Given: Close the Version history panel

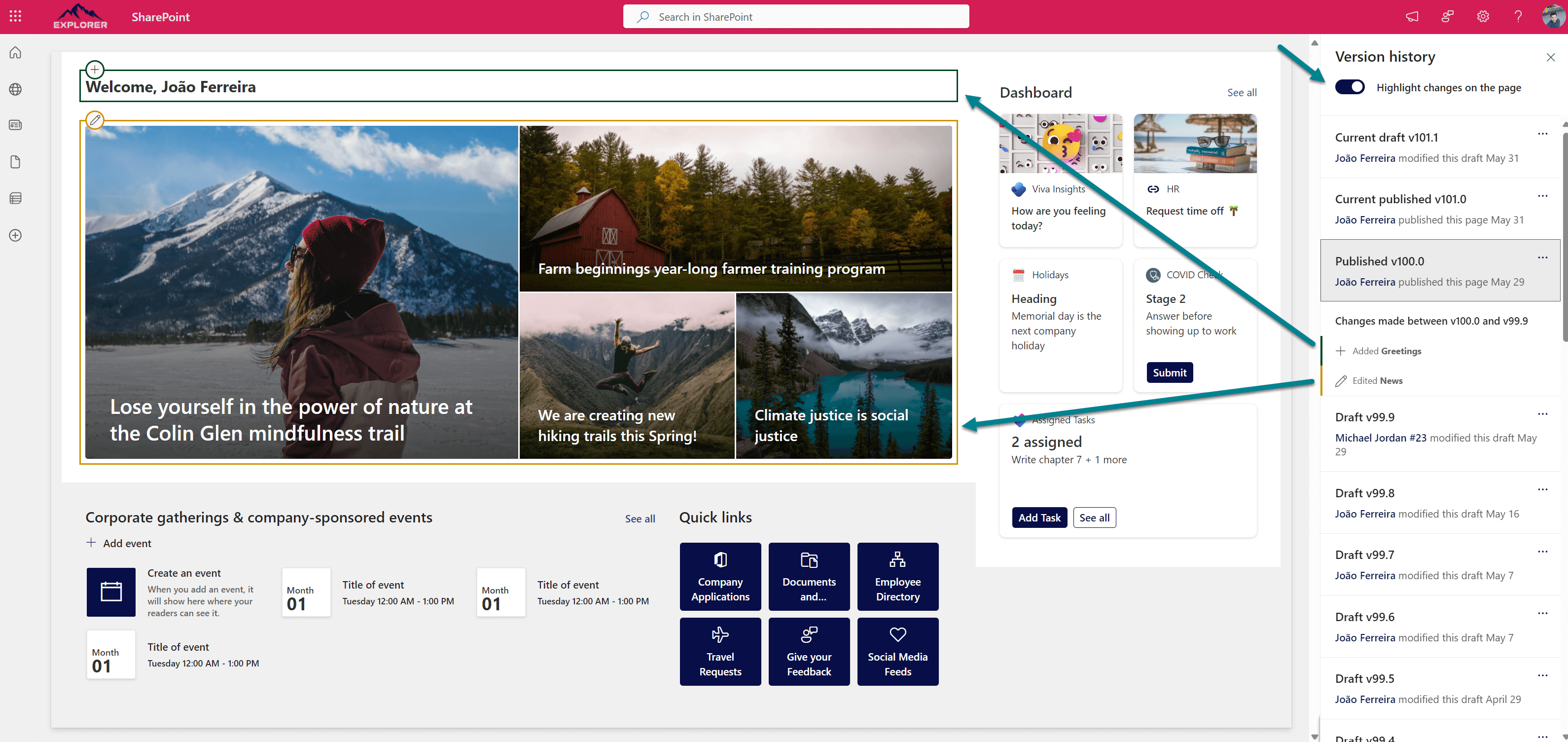Looking at the screenshot, I should (x=1550, y=57).
